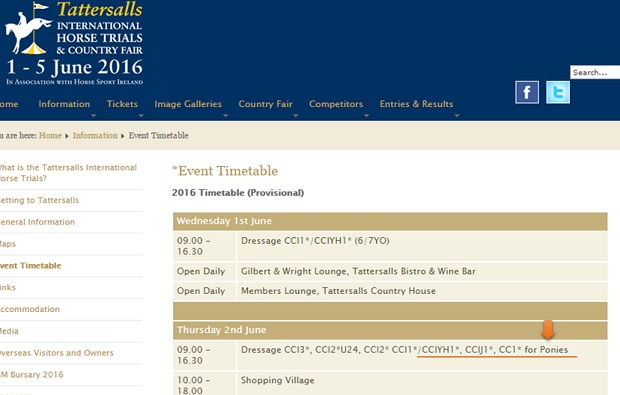Open the Facebook page icon
Image resolution: width=620 pixels, height=395 pixels.
(x=527, y=92)
